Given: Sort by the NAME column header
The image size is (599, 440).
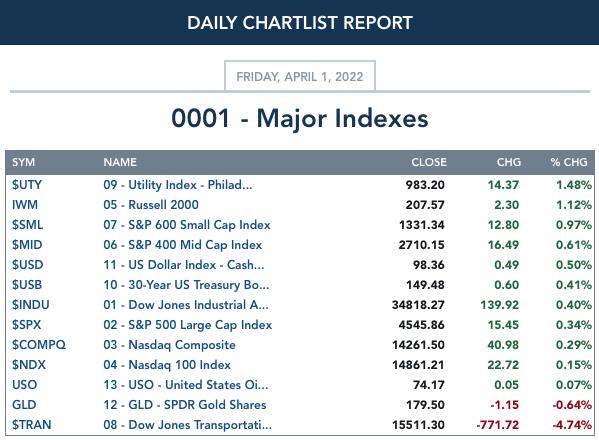Looking at the screenshot, I should click(120, 162).
